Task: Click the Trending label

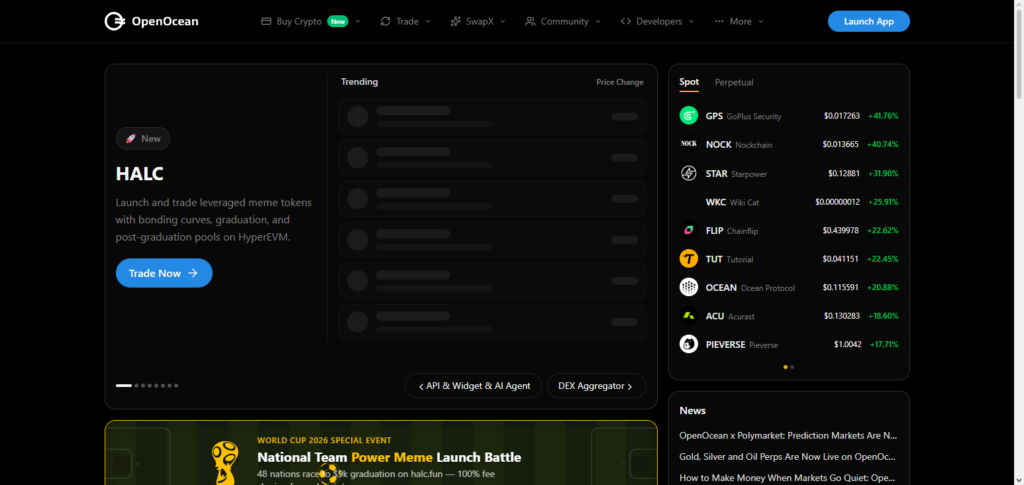Action: tap(359, 82)
